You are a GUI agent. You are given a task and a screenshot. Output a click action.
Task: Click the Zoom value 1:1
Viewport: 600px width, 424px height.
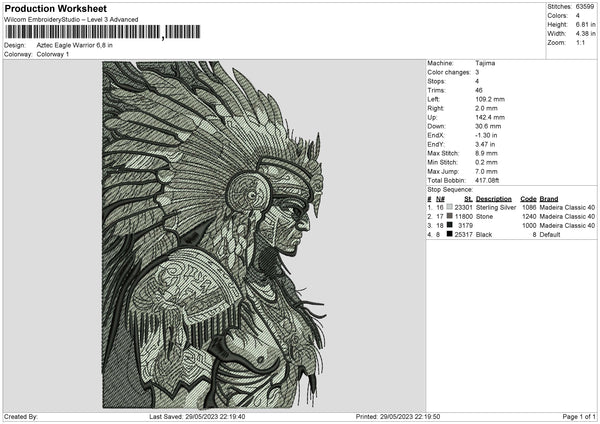580,42
